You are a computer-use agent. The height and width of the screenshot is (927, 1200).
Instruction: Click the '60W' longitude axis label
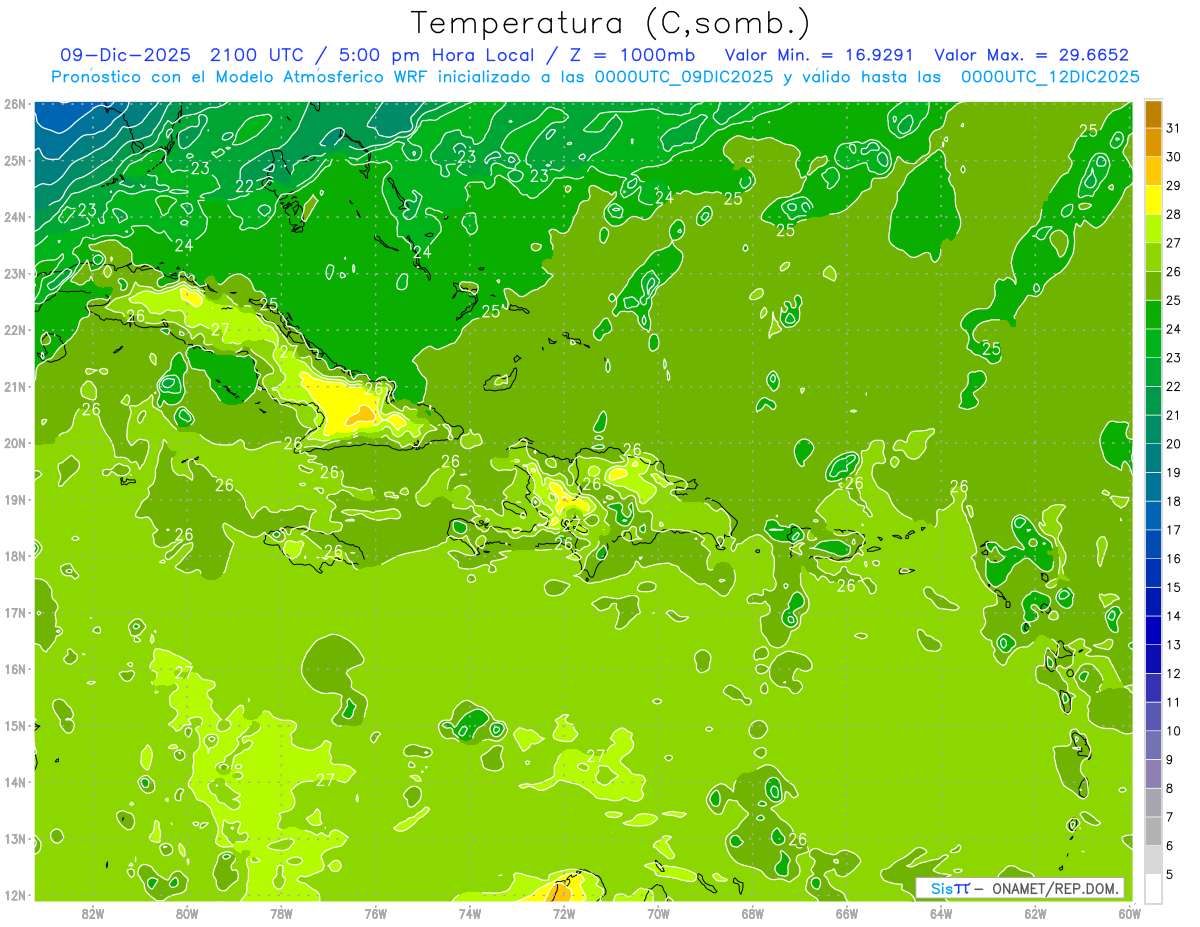point(1129,913)
